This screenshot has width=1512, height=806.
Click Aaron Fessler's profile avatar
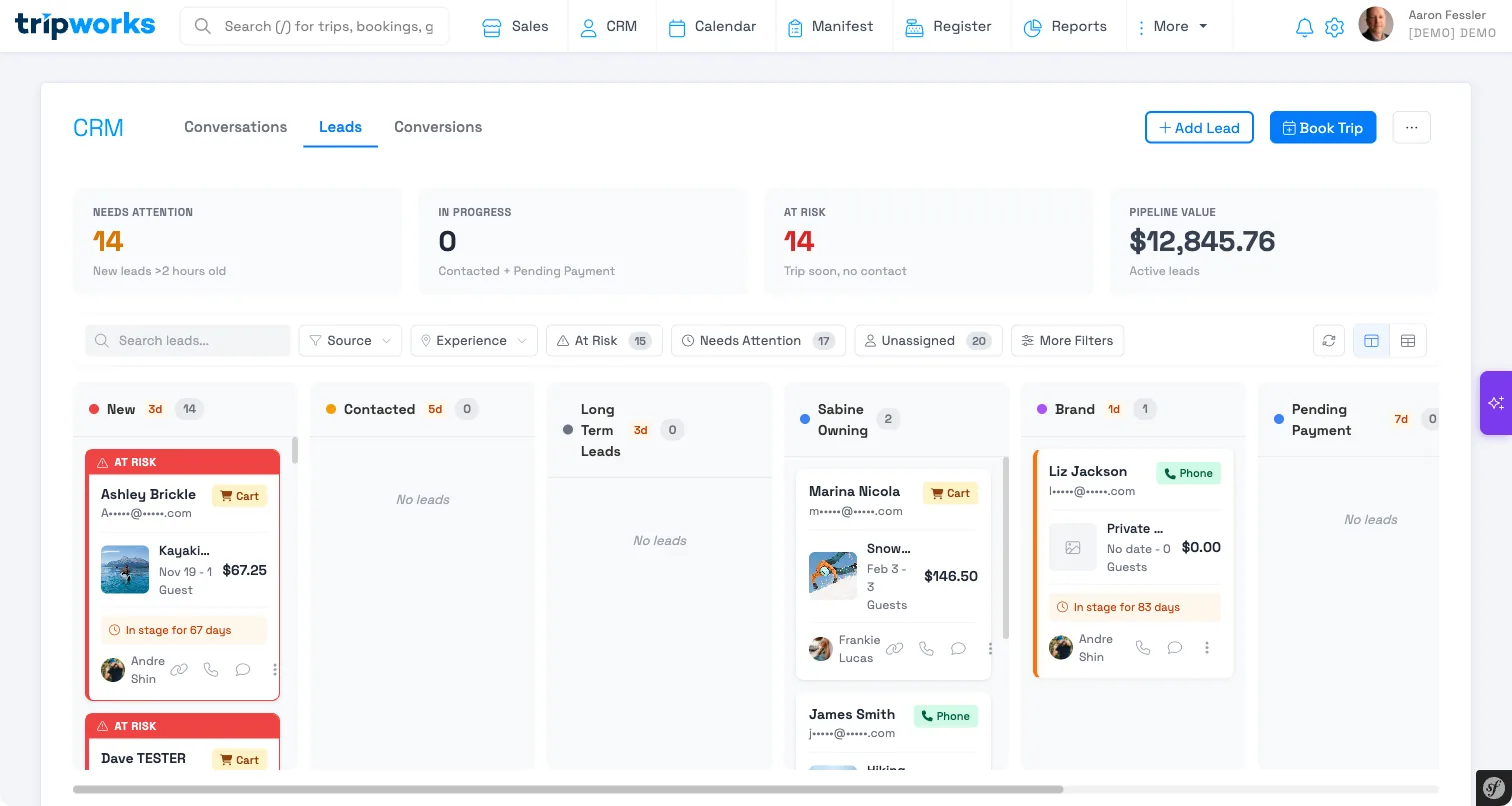(1376, 25)
